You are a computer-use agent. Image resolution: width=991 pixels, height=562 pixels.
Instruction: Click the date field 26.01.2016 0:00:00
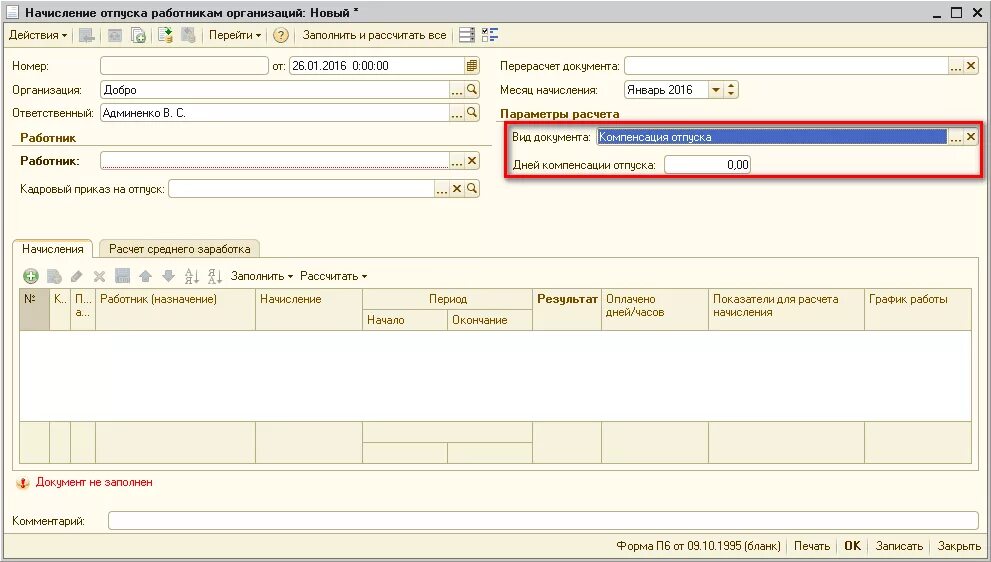coord(377,66)
